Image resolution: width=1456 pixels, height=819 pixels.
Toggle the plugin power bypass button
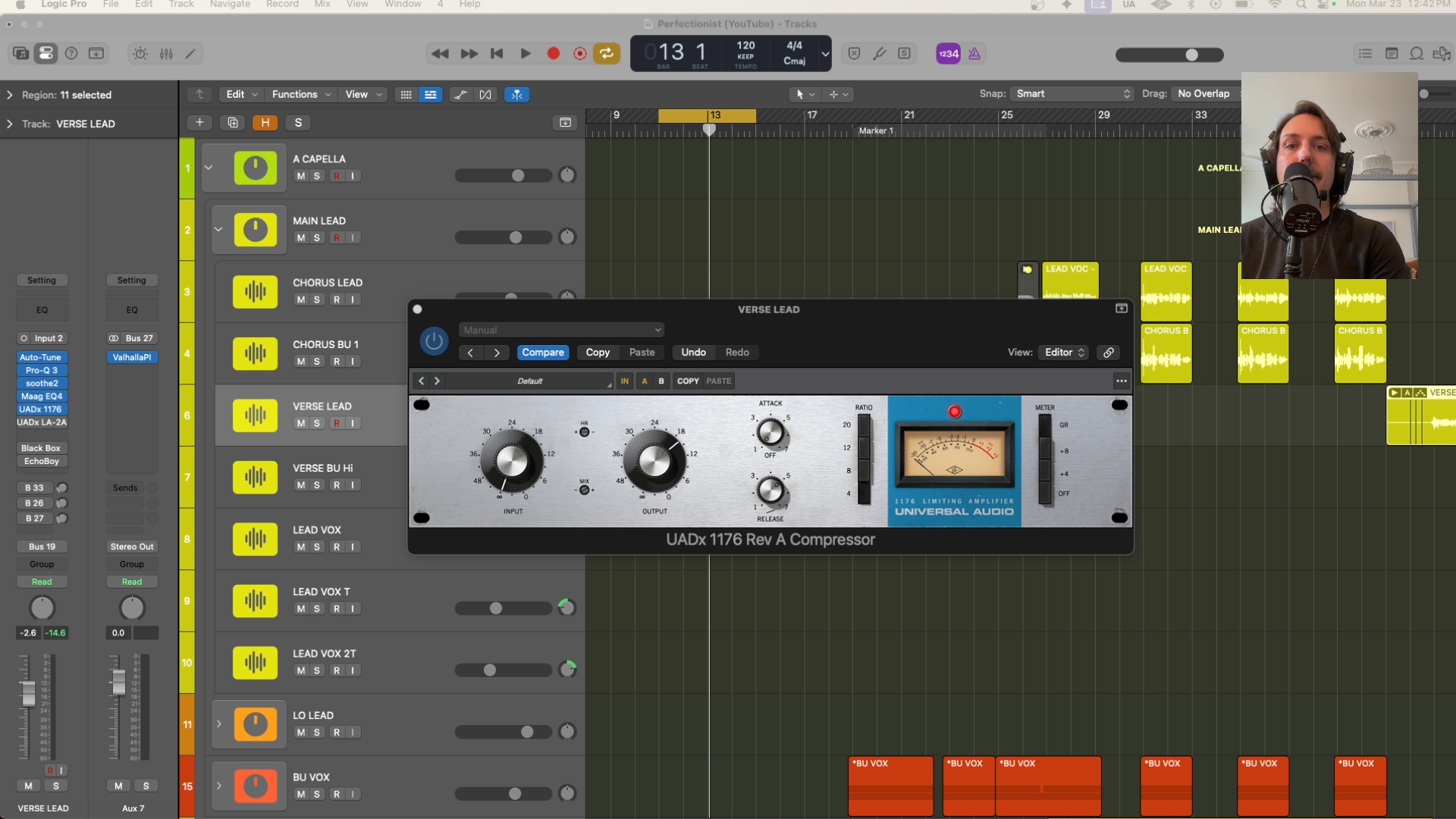pyautogui.click(x=434, y=341)
